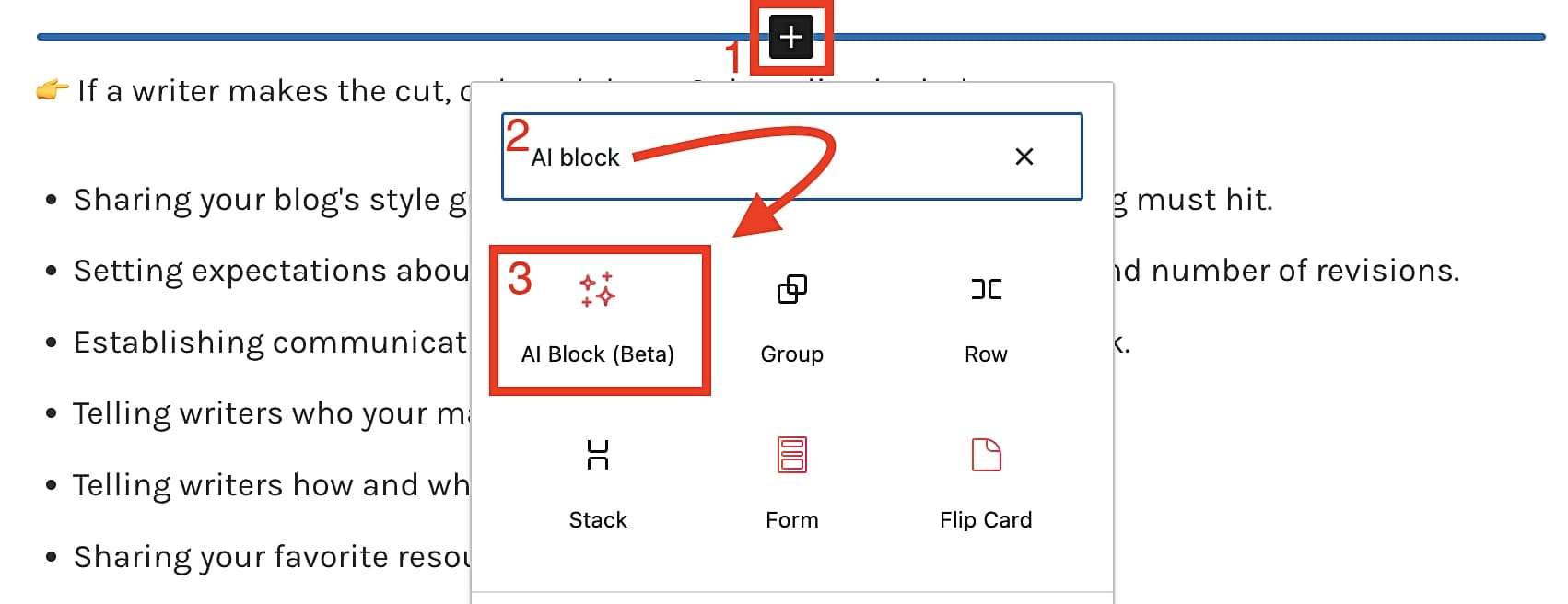This screenshot has width=1568, height=604.
Task: Click the Stack label in the inserter
Action: [x=599, y=519]
